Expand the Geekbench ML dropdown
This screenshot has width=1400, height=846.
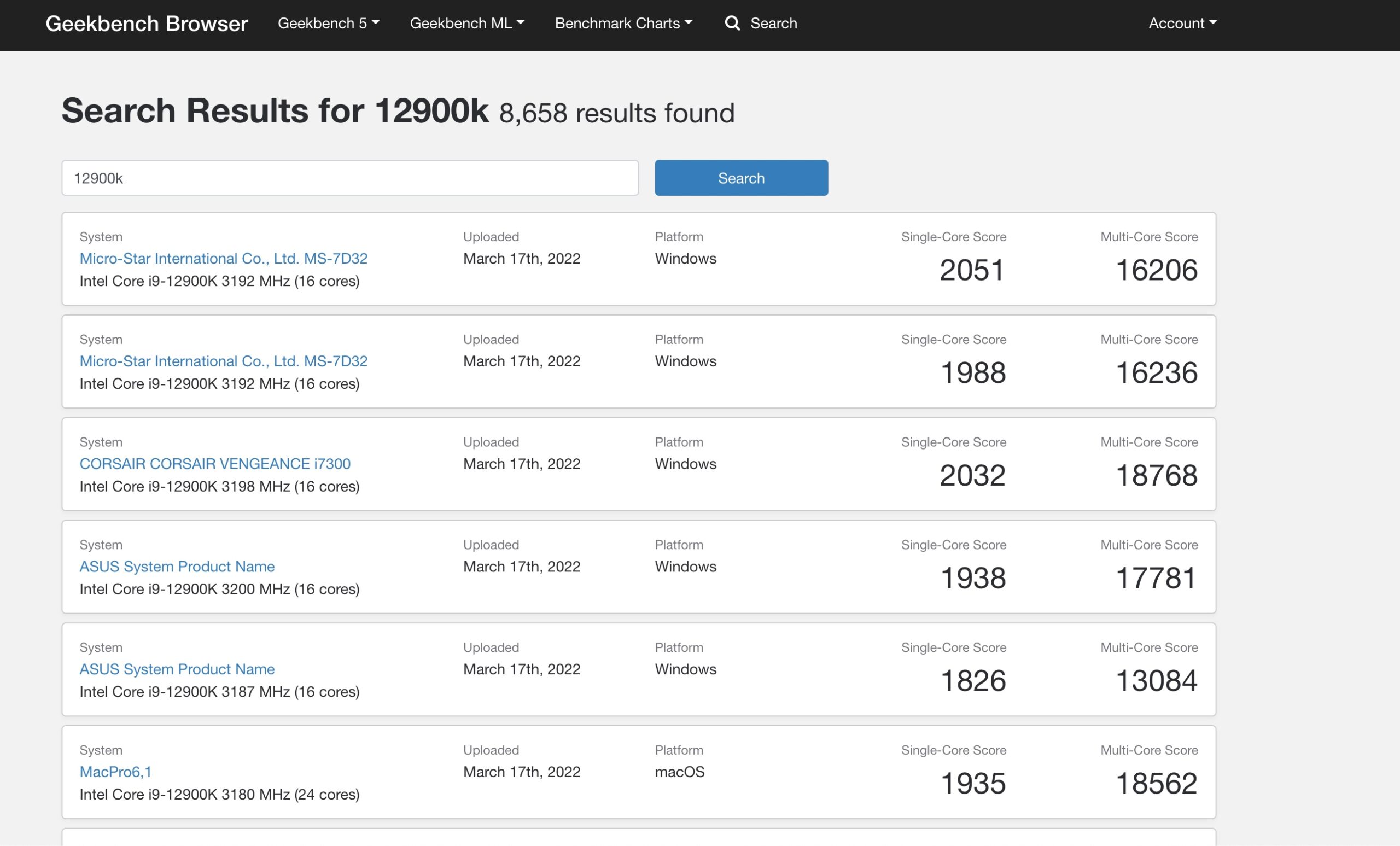pyautogui.click(x=467, y=24)
